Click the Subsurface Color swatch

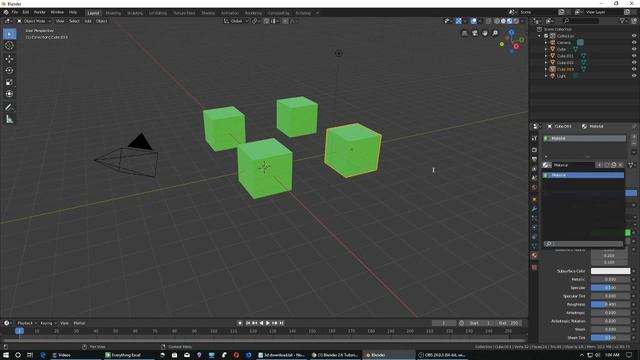click(x=611, y=271)
